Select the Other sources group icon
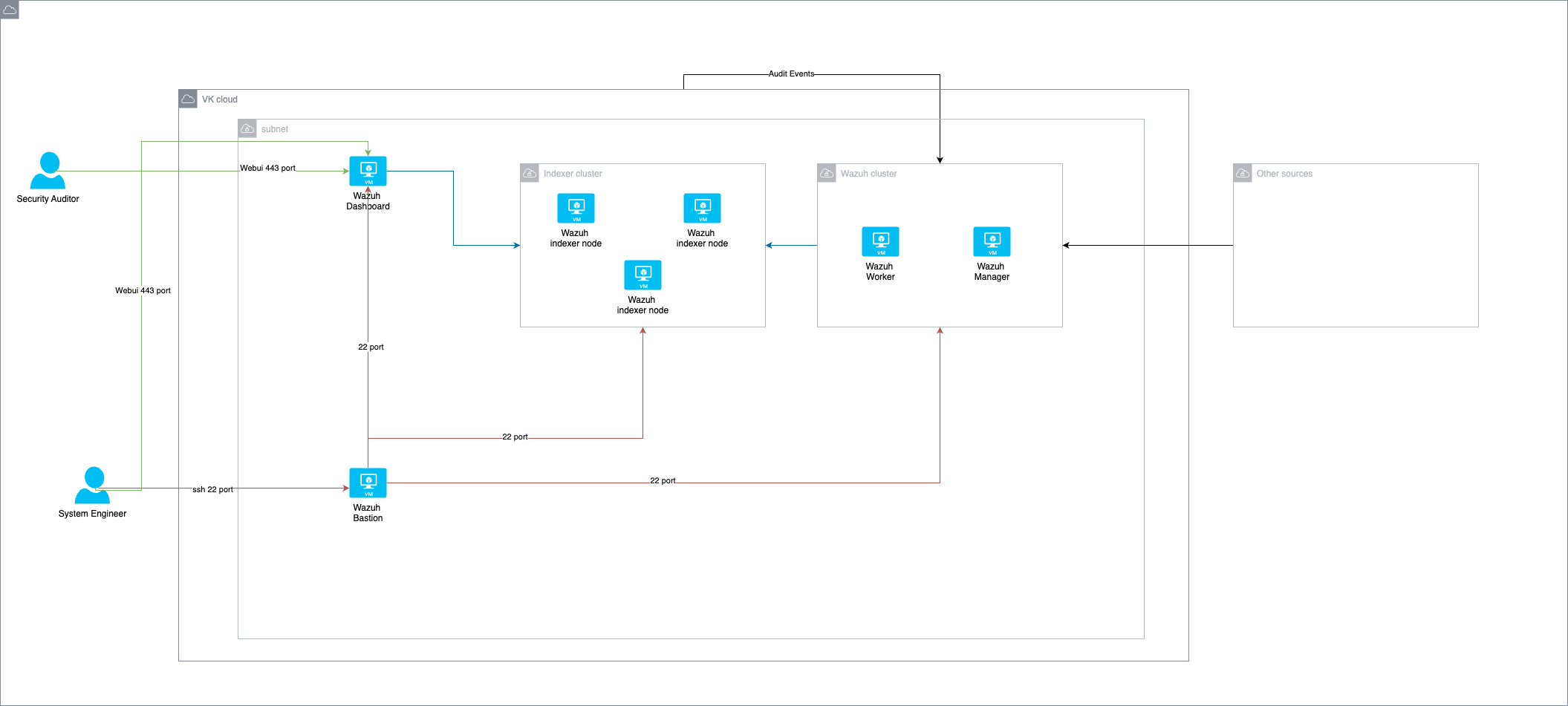 click(x=1243, y=173)
